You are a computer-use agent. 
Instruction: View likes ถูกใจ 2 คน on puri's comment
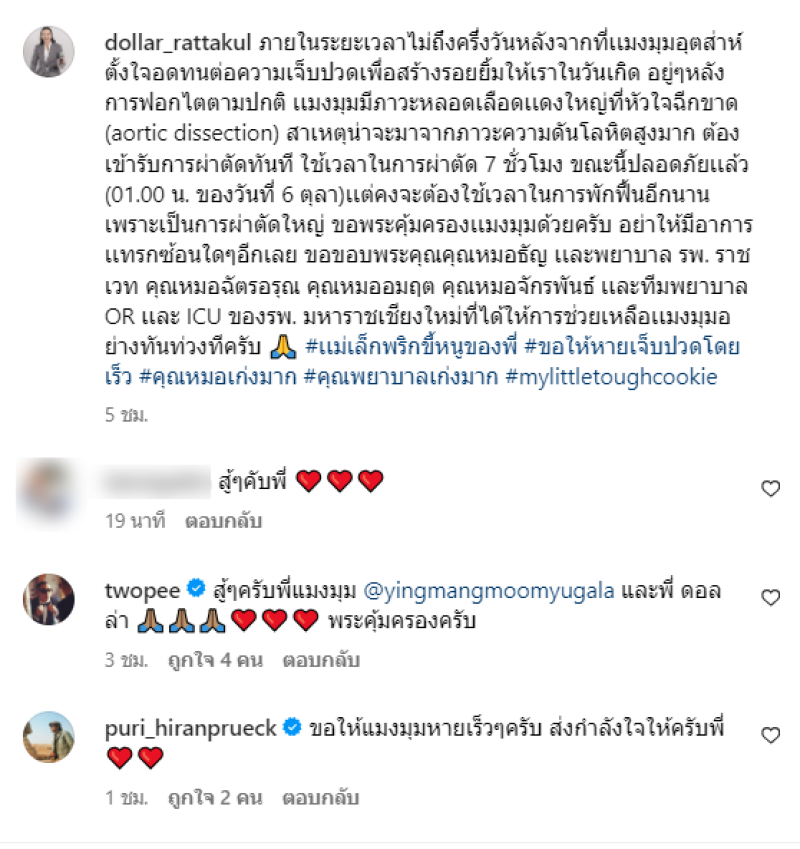[x=215, y=798]
